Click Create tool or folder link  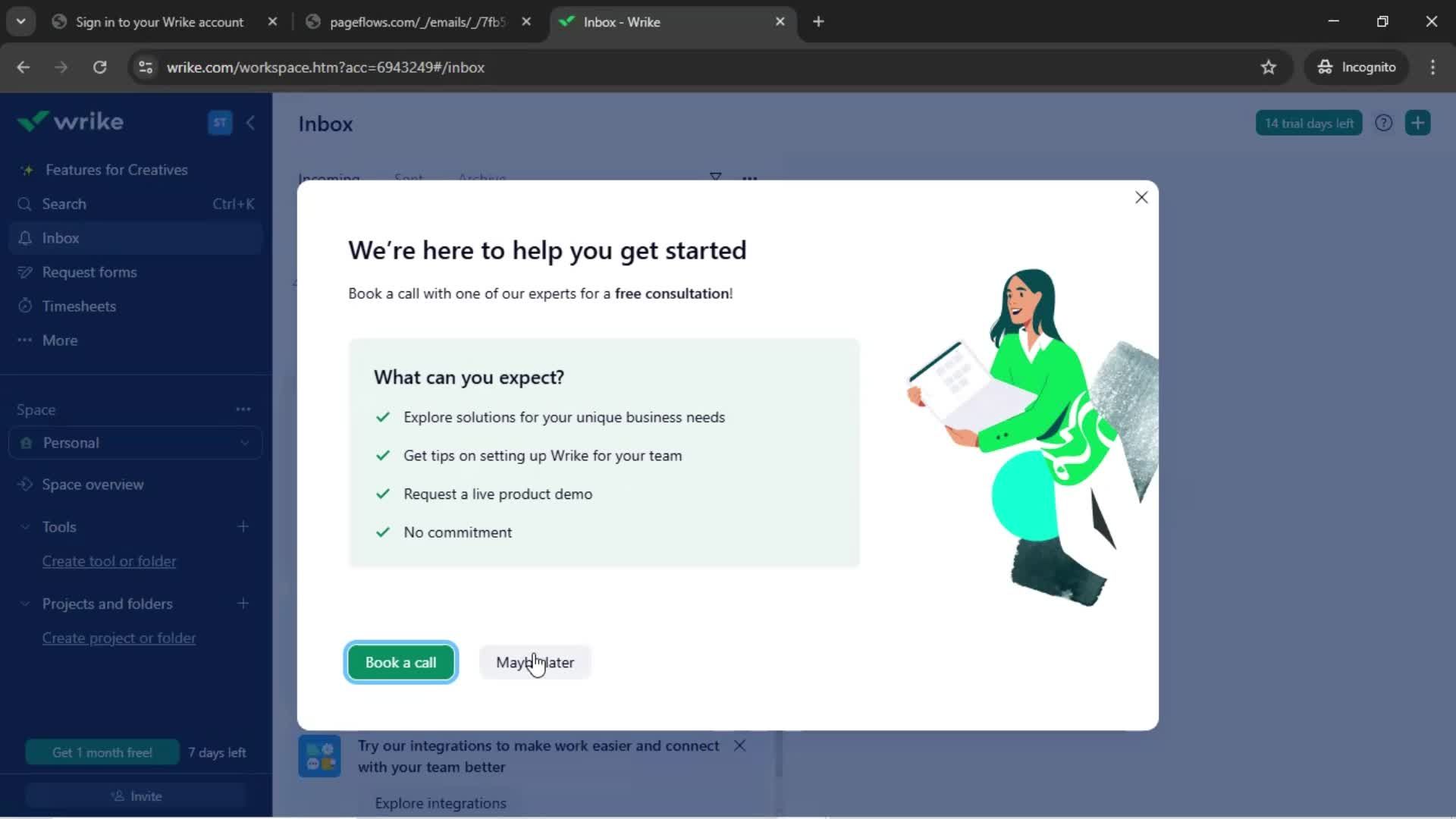coord(109,561)
